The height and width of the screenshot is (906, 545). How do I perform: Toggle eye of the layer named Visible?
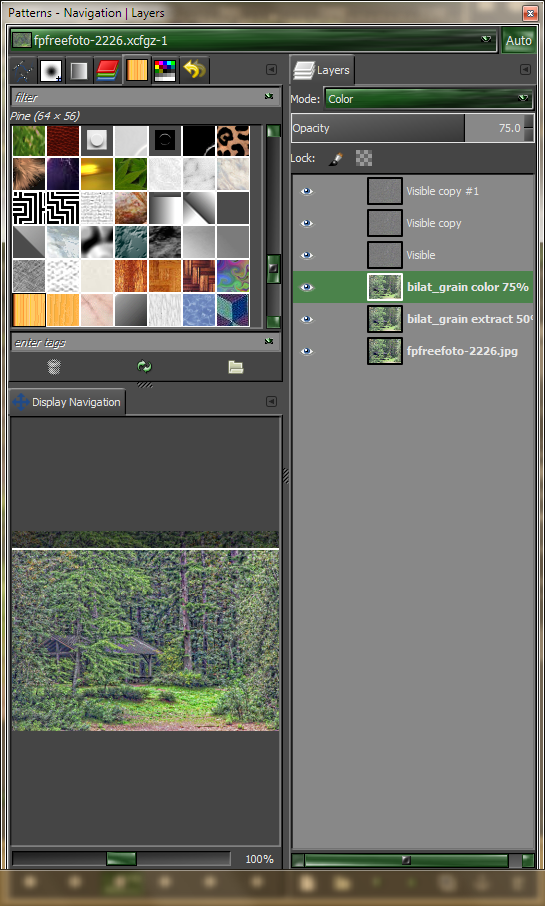pos(307,255)
